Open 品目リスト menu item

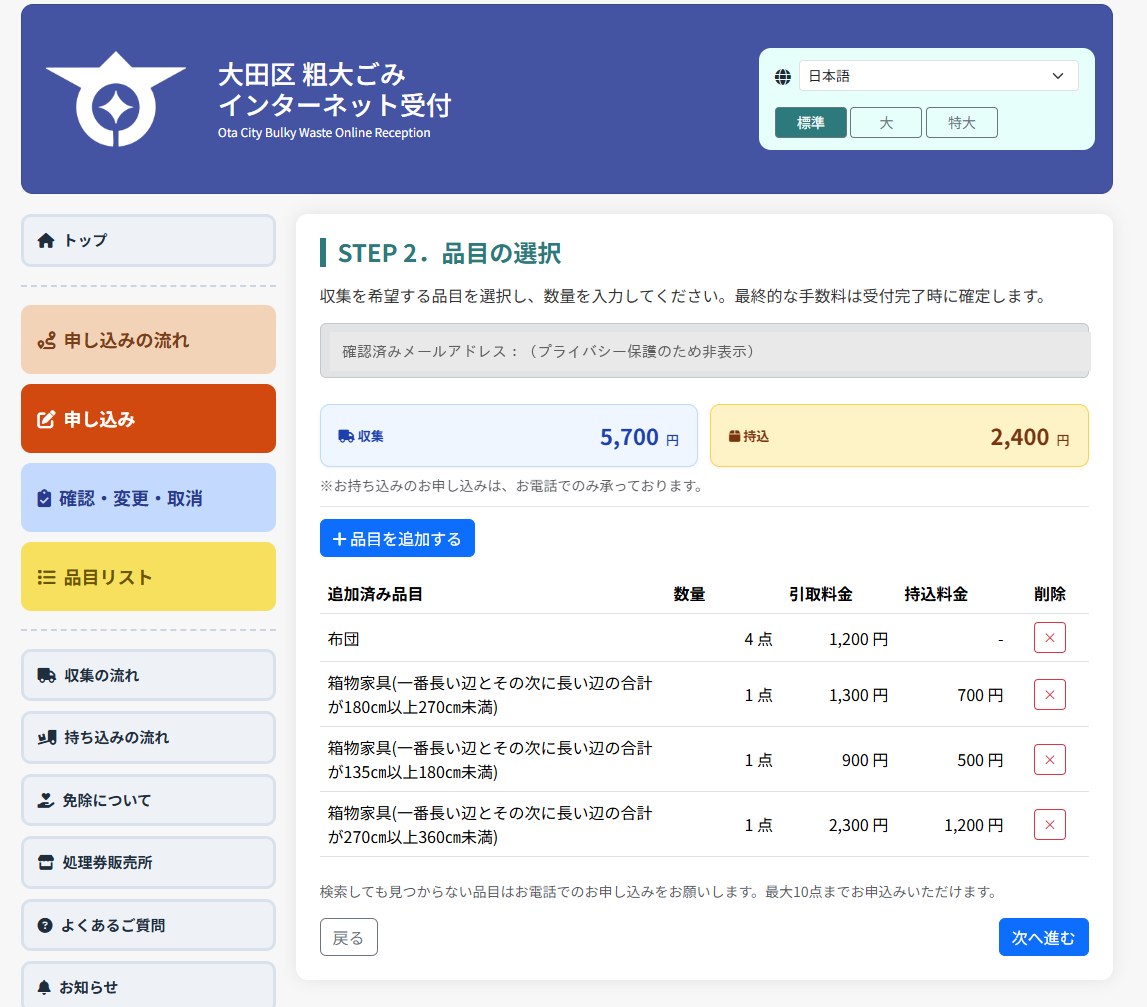(x=148, y=577)
